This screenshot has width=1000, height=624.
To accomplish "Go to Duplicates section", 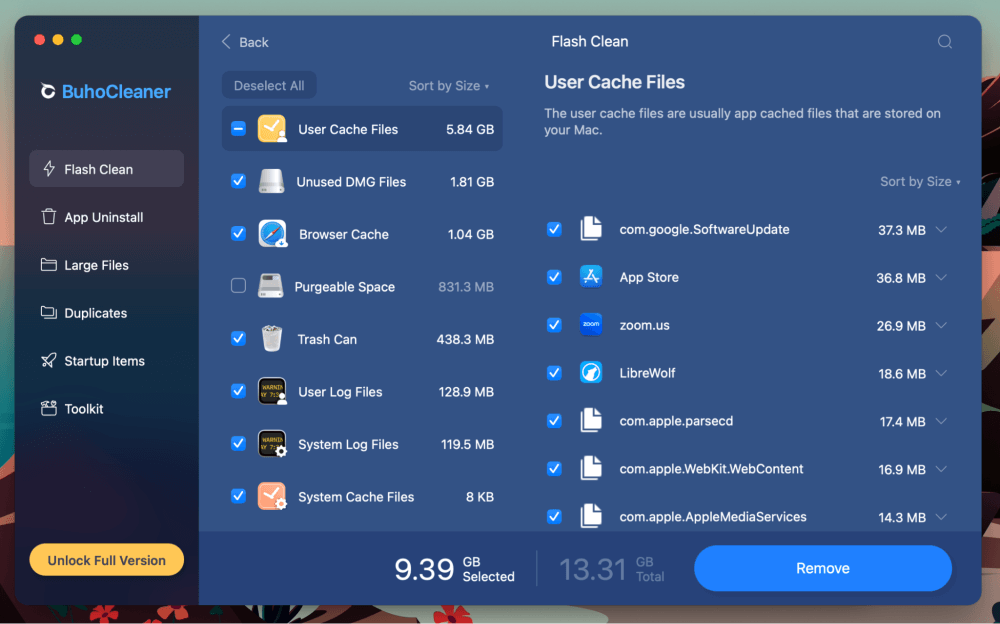I will [107, 313].
